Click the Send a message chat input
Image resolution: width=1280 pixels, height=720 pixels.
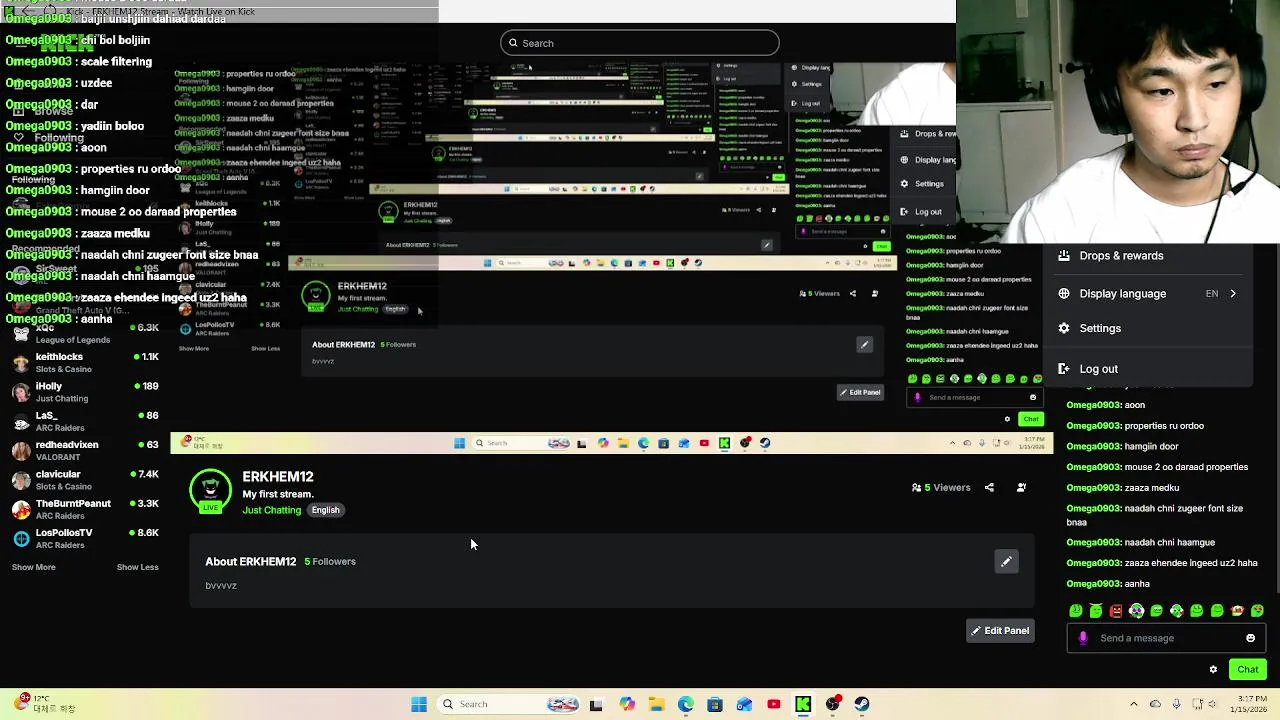pyautogui.click(x=1166, y=638)
